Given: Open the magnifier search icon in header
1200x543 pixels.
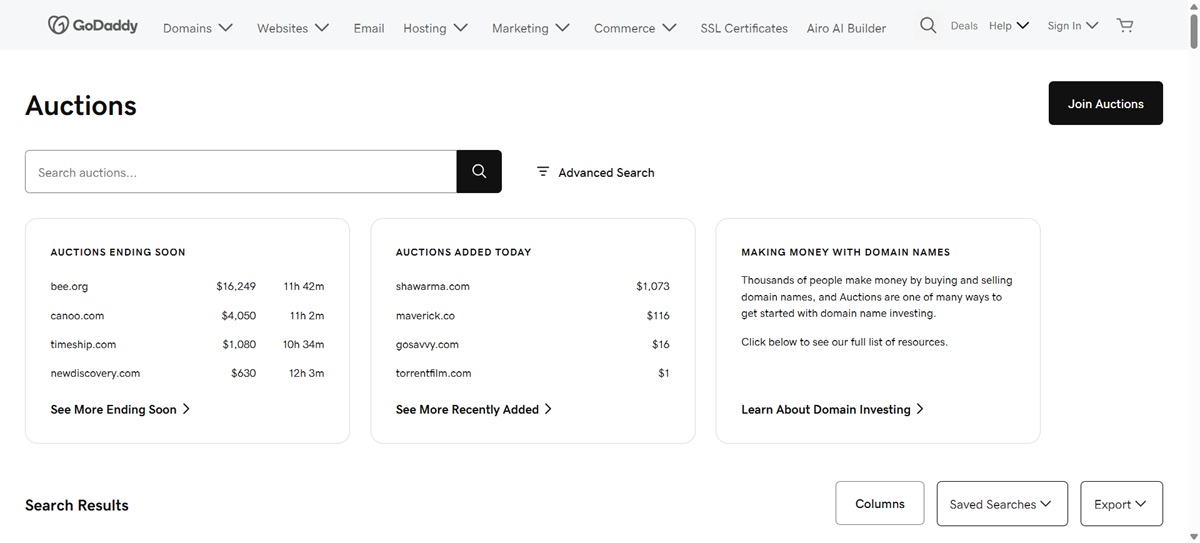Looking at the screenshot, I should tap(928, 25).
